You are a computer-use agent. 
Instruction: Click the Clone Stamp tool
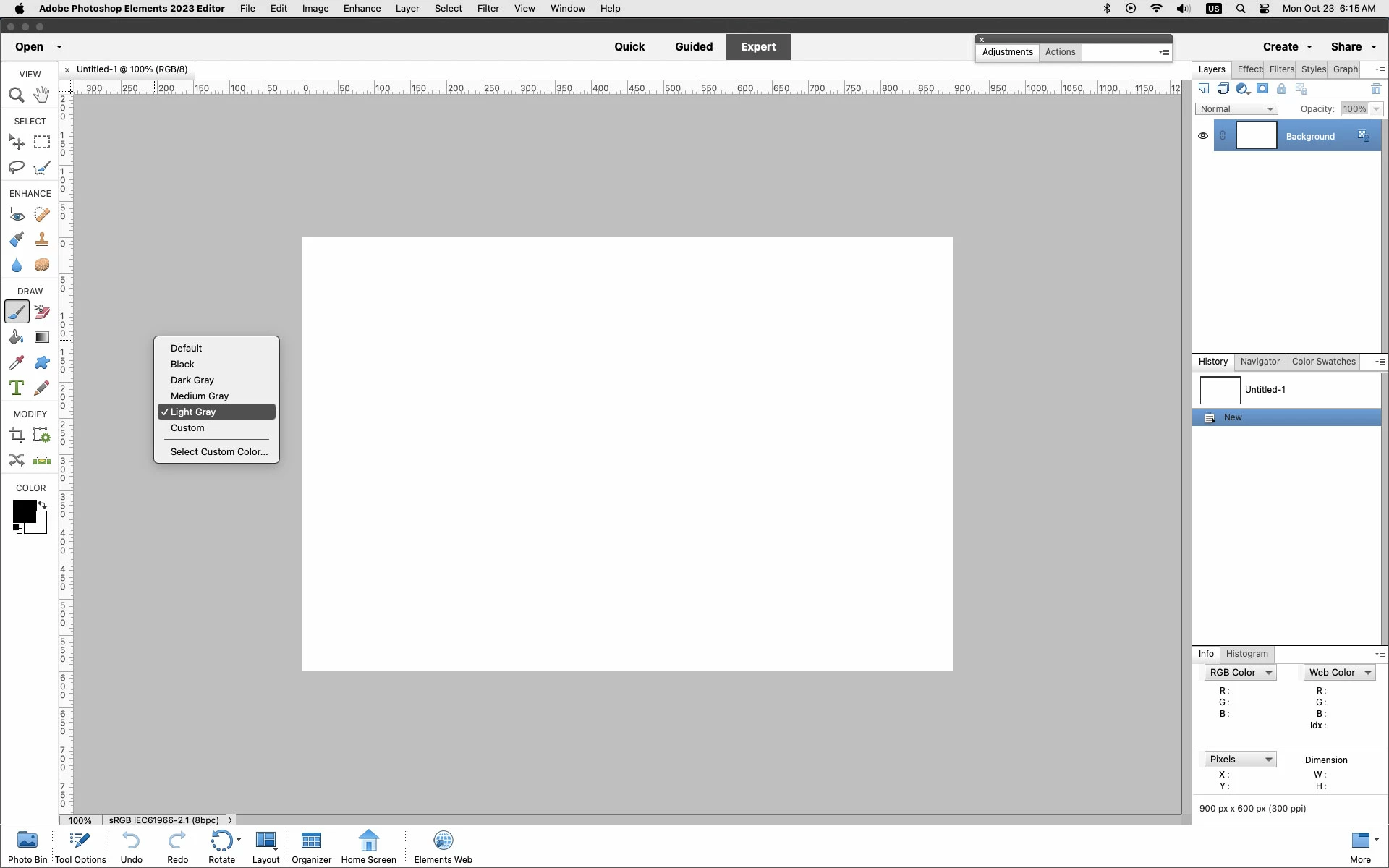[42, 240]
